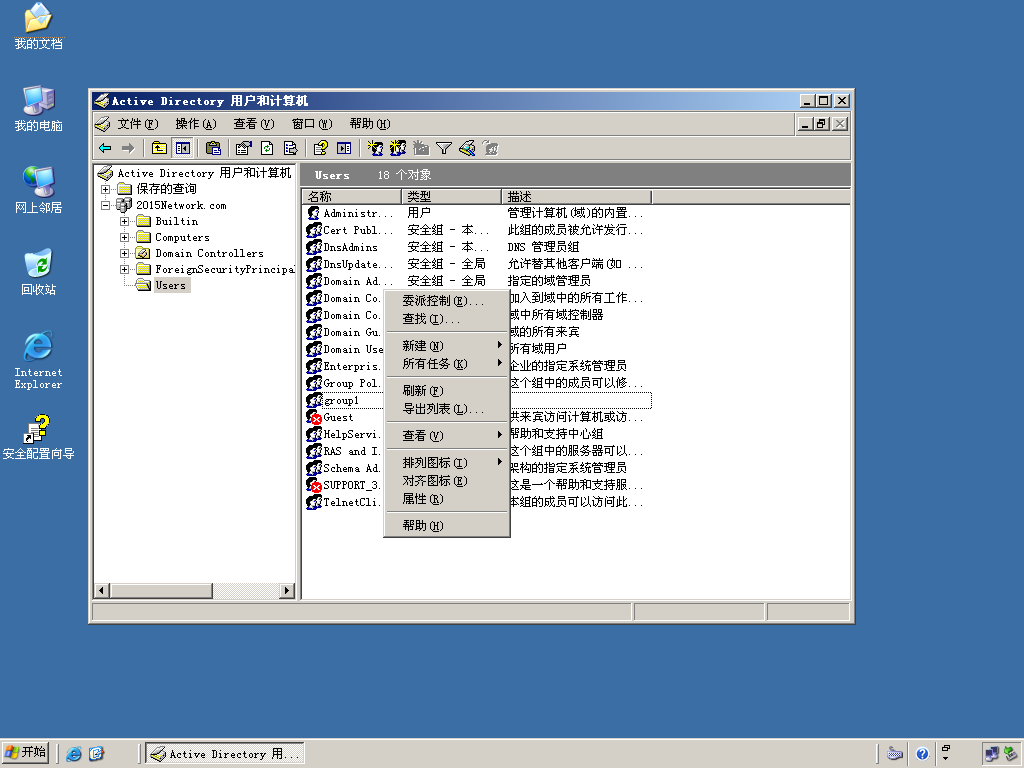Click the filter funnel toolbar icon
Screen dimensions: 1024x768
[x=444, y=148]
